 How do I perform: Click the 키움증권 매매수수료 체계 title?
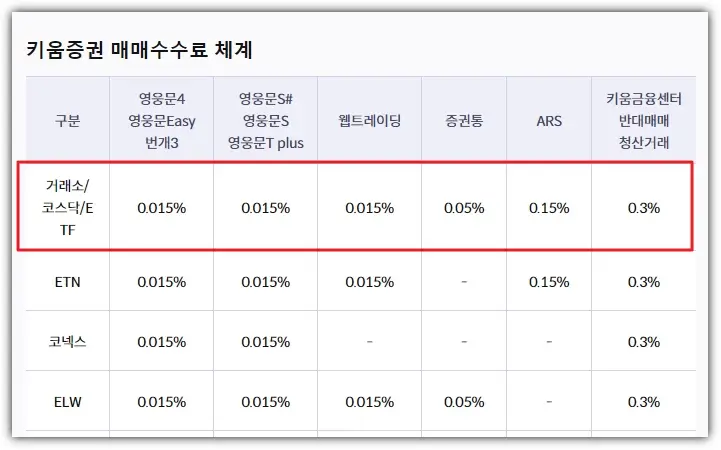[x=138, y=50]
